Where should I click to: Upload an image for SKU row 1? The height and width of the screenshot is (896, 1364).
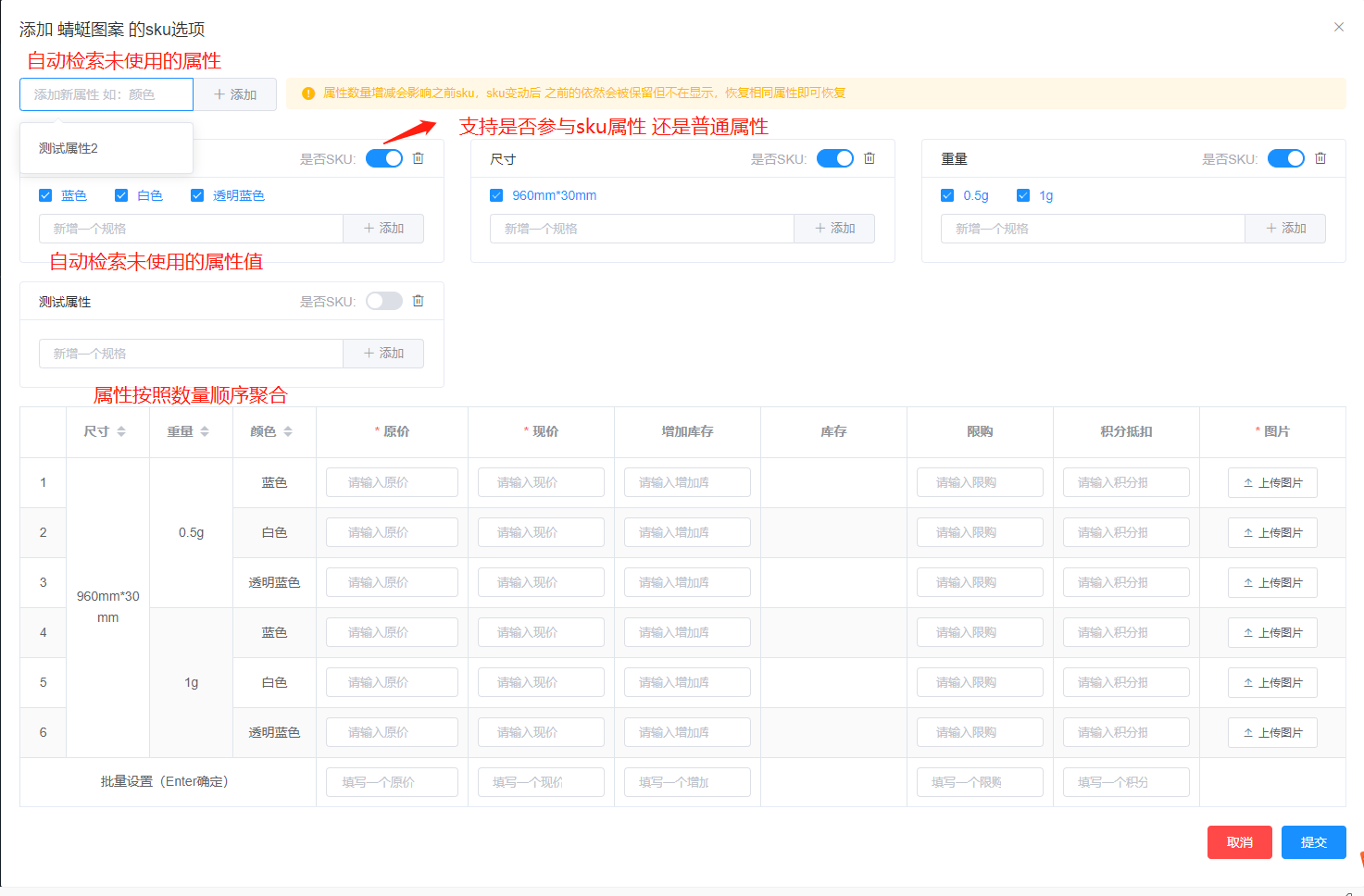tap(1272, 481)
